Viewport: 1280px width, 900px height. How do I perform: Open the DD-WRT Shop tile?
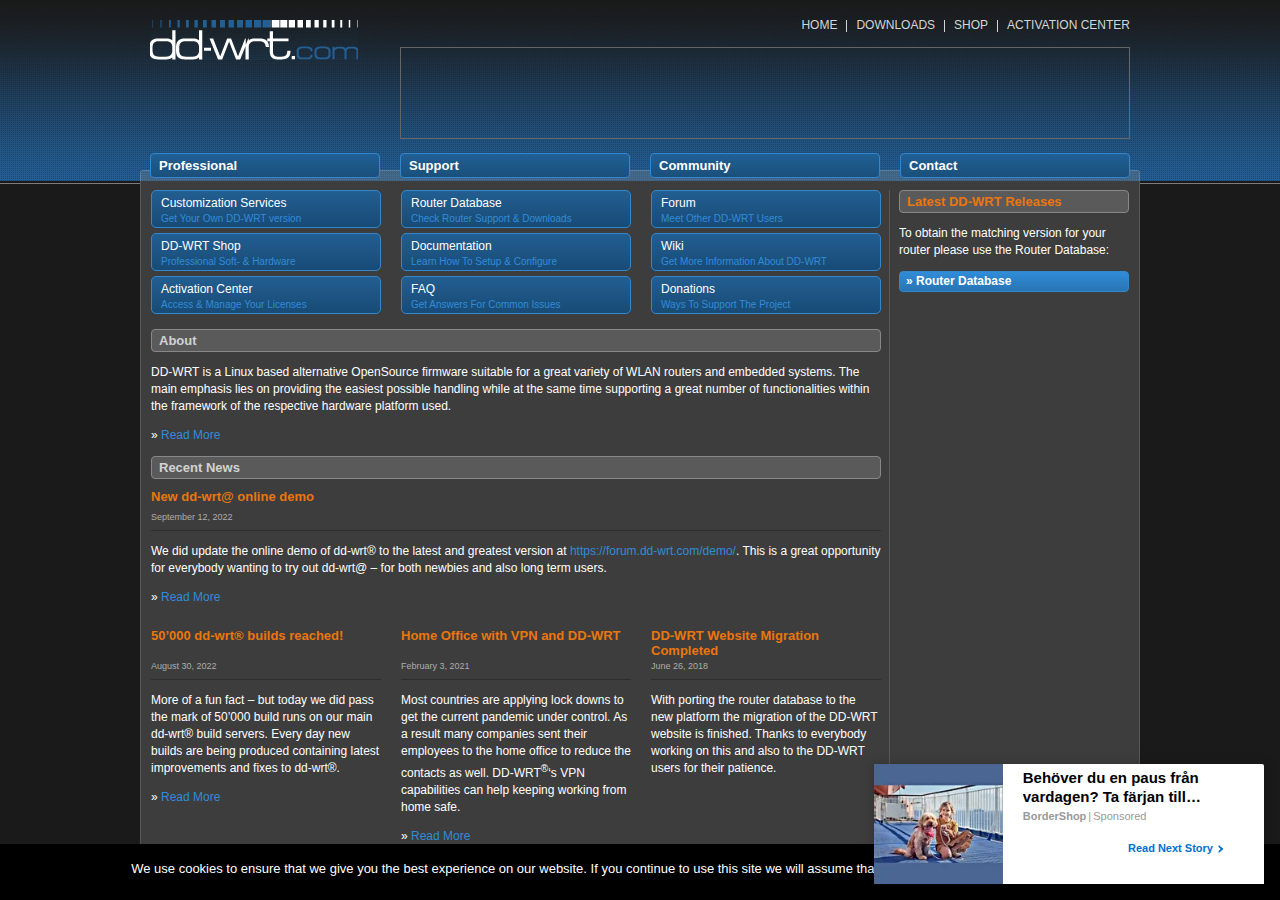click(266, 252)
